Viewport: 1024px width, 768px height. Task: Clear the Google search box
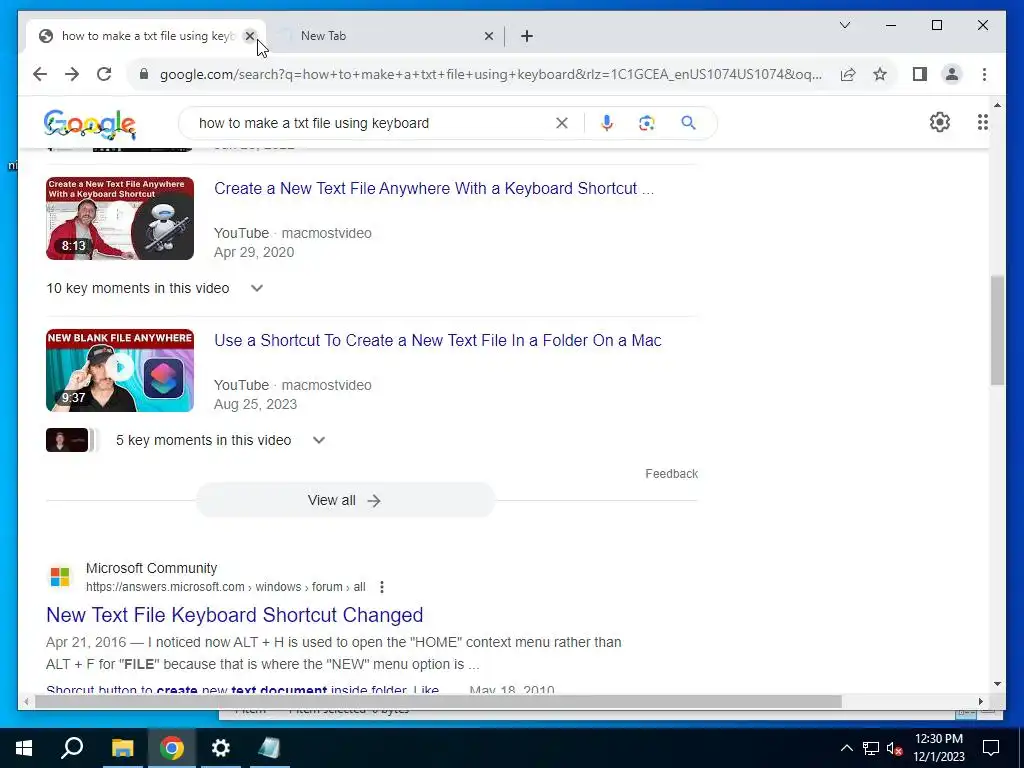[x=562, y=123]
